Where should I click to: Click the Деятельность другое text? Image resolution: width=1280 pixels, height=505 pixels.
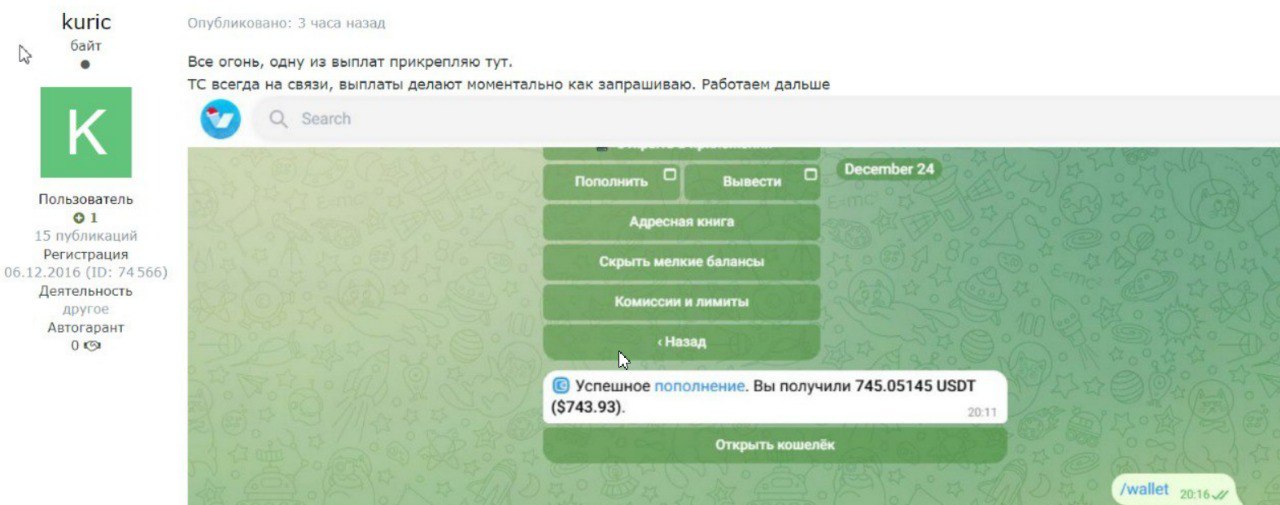click(x=86, y=300)
